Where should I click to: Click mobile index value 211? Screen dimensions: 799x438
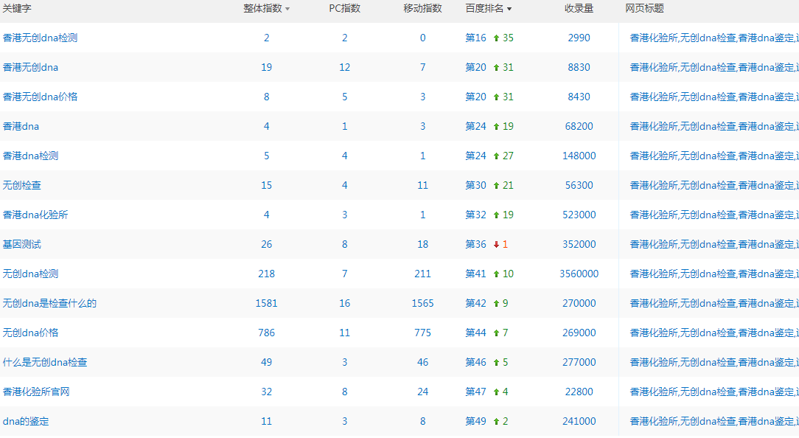[x=422, y=274]
